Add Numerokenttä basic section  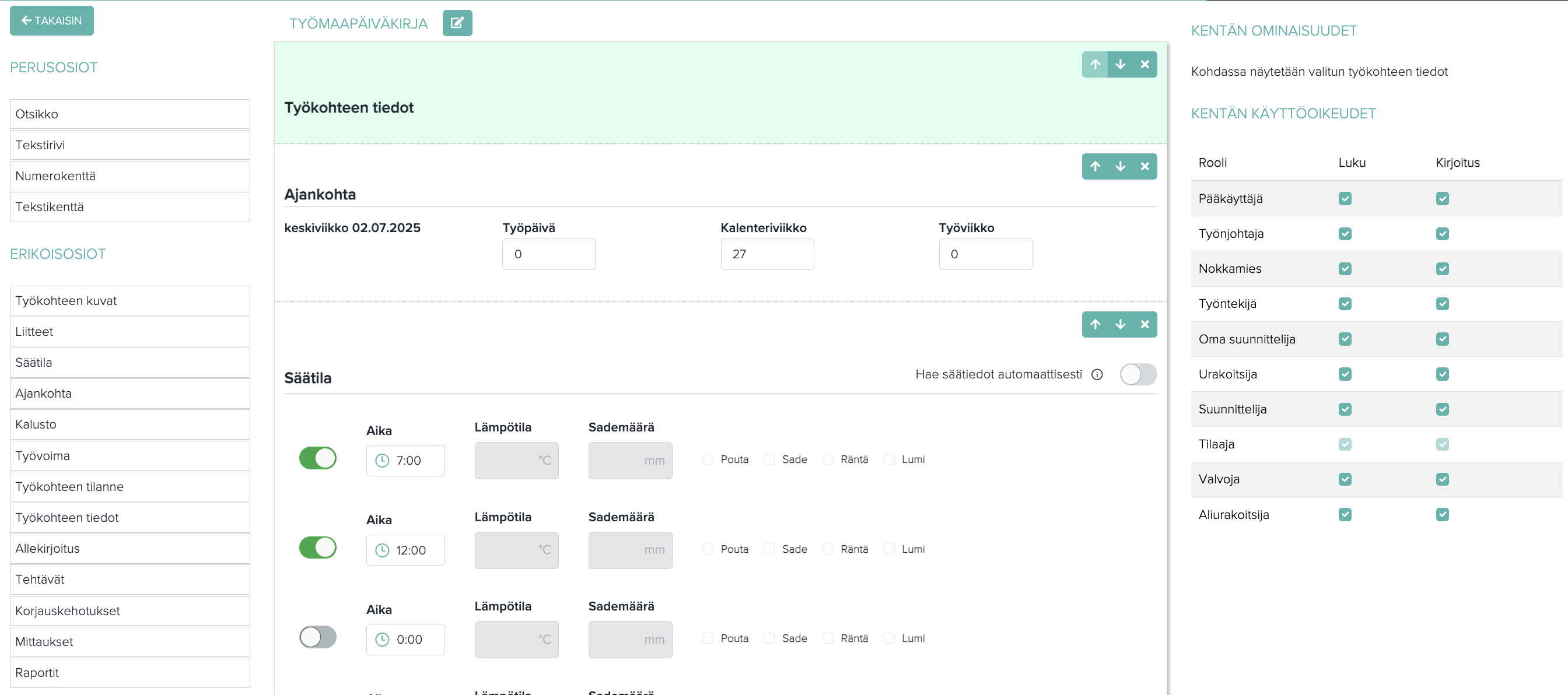(129, 176)
